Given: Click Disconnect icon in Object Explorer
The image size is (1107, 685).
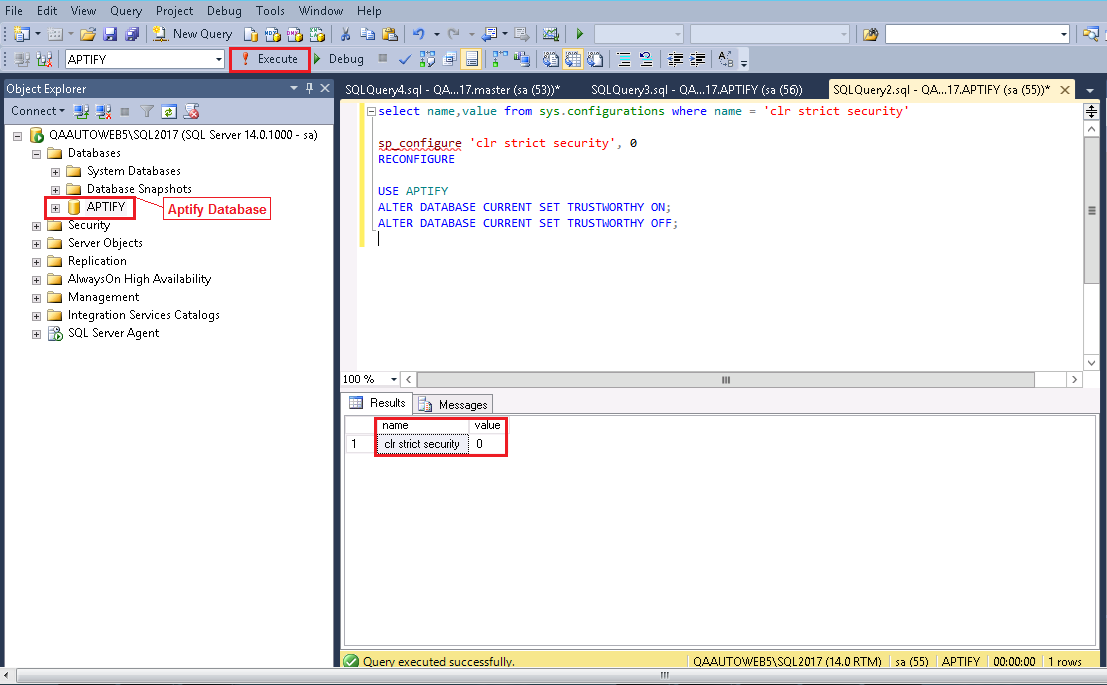Looking at the screenshot, I should (103, 111).
